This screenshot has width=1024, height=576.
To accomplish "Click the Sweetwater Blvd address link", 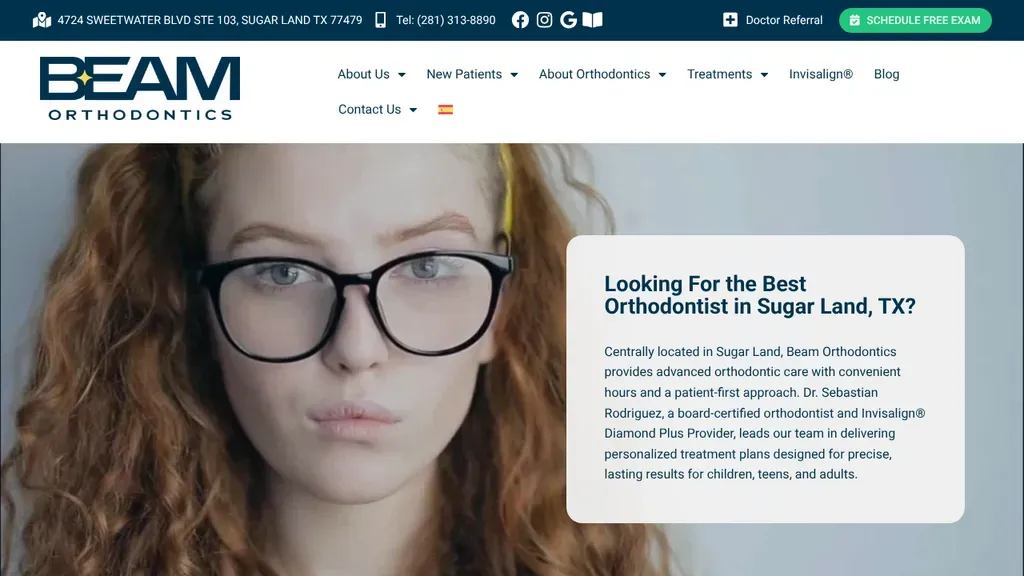I will [210, 20].
